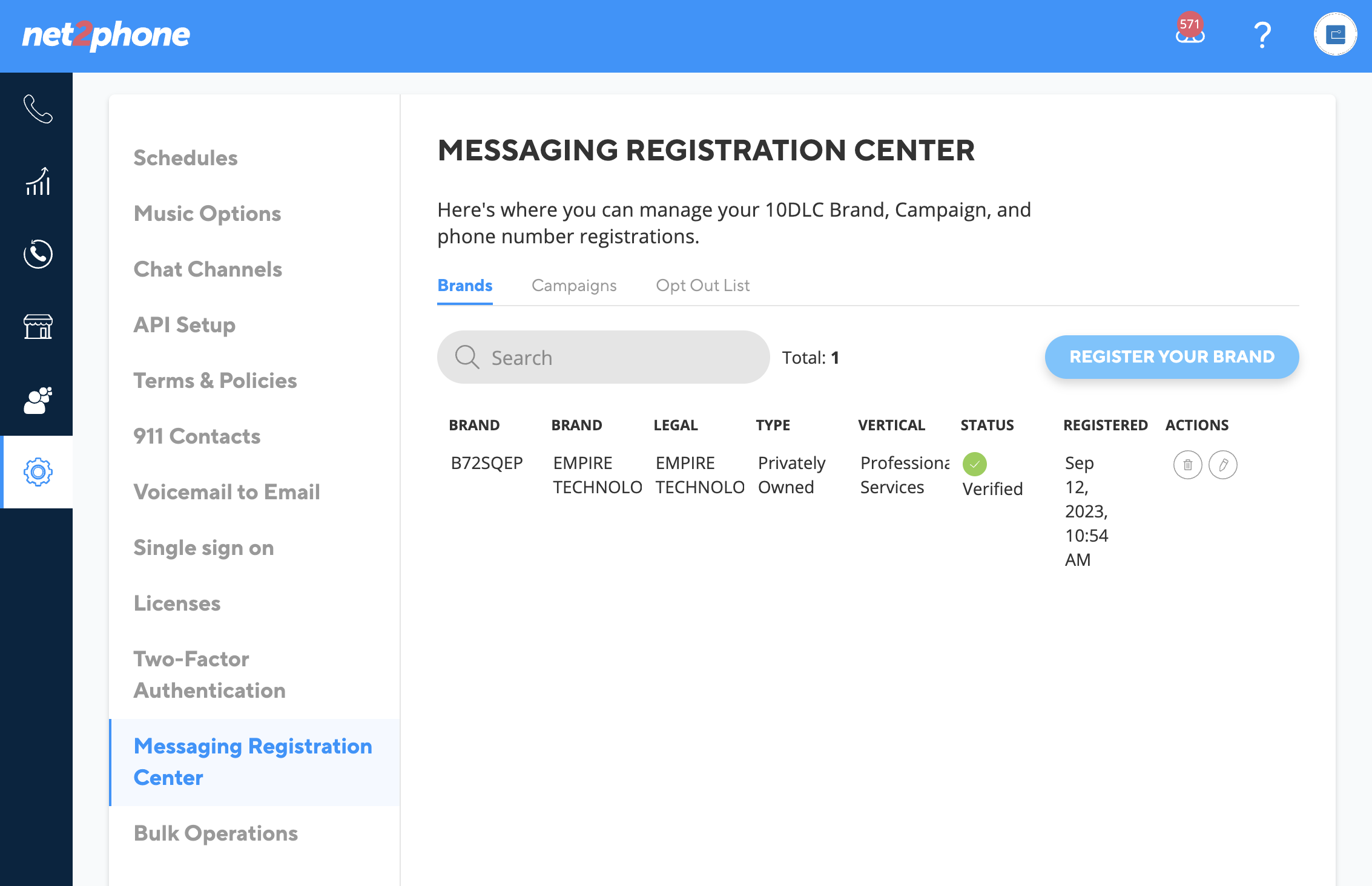Image resolution: width=1372 pixels, height=886 pixels.
Task: Switch to the Opt Out List tab
Action: coord(702,286)
